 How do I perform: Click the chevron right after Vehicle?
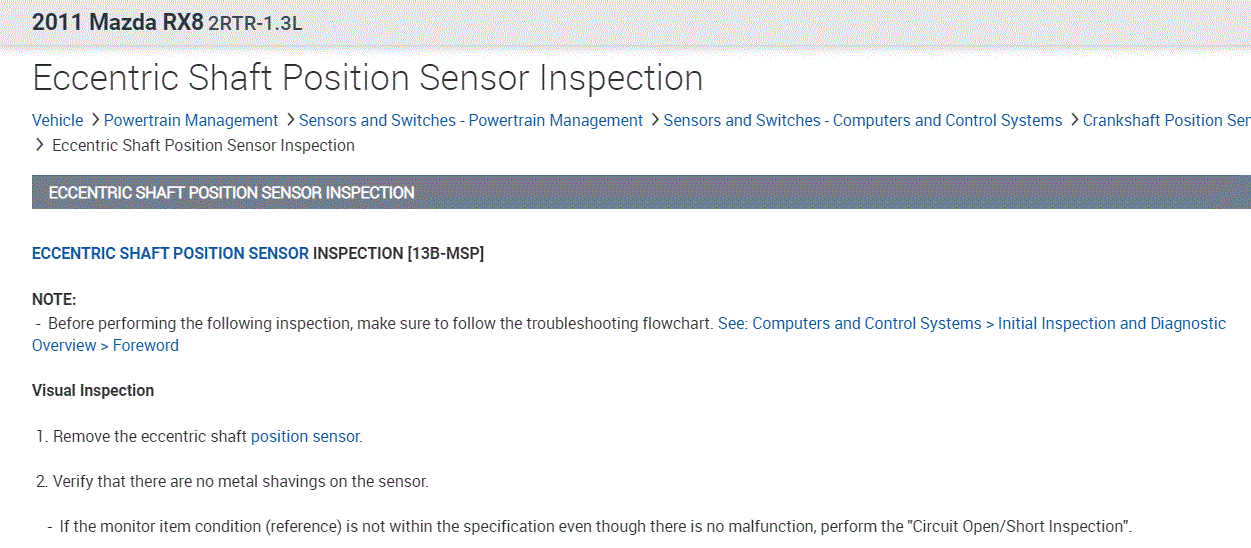pyautogui.click(x=94, y=120)
